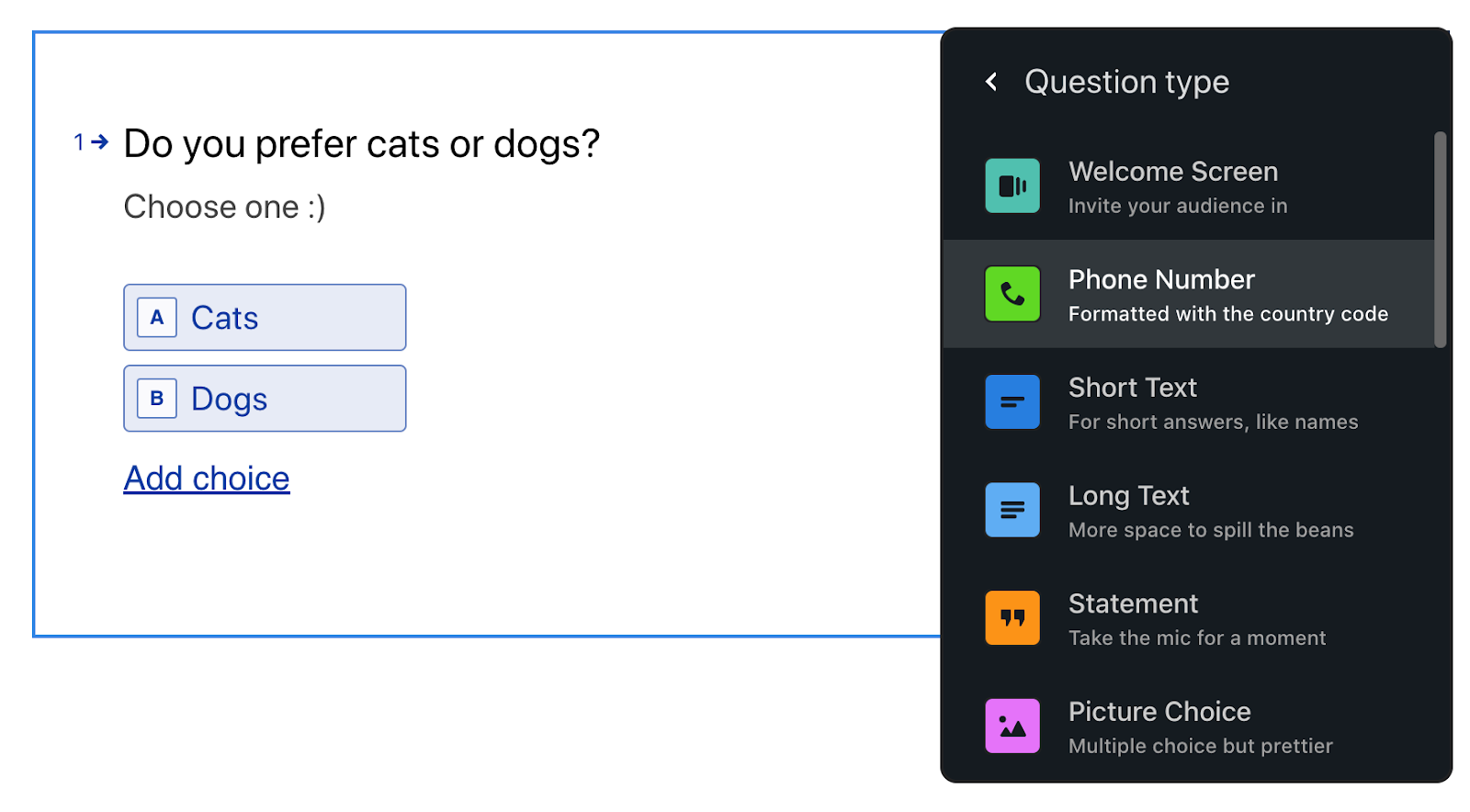Click the blue Short Text icon
This screenshot has height=812, width=1470.
click(1012, 402)
